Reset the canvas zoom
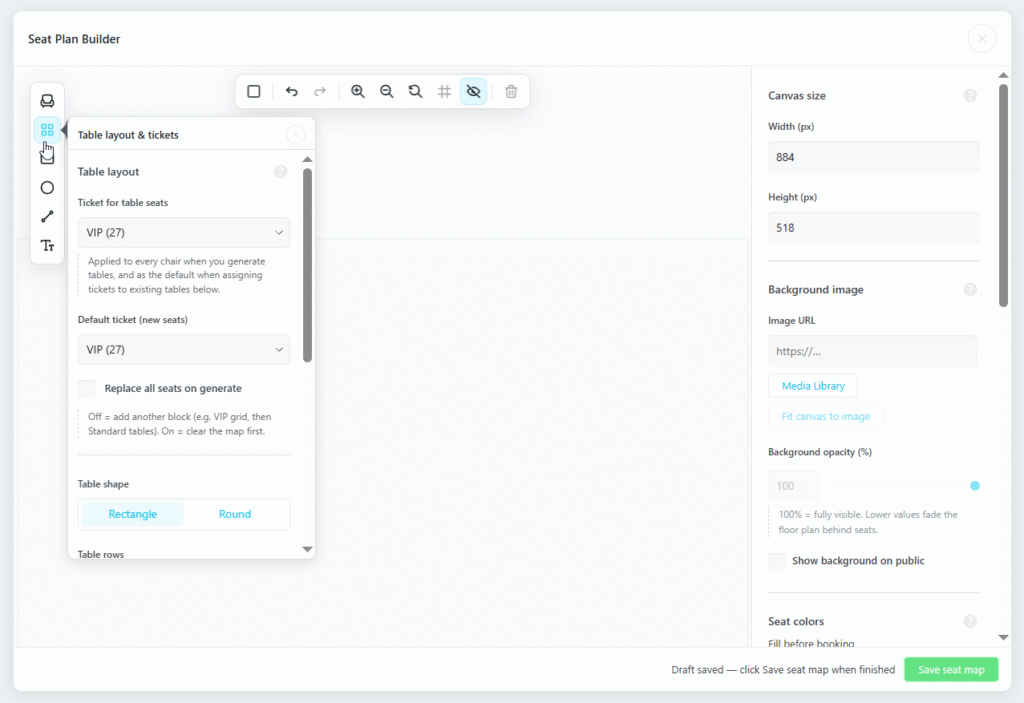This screenshot has height=703, width=1024. 415,91
